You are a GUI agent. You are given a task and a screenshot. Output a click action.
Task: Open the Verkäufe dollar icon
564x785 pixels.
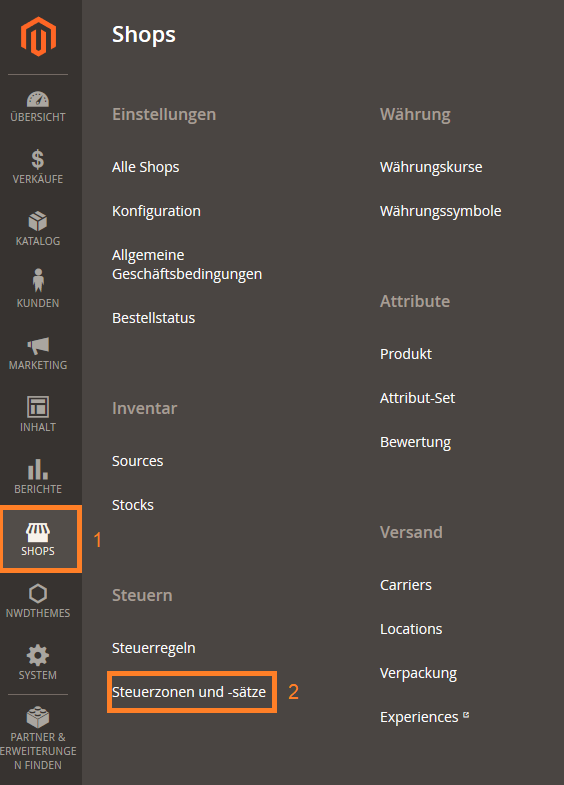(x=38, y=160)
